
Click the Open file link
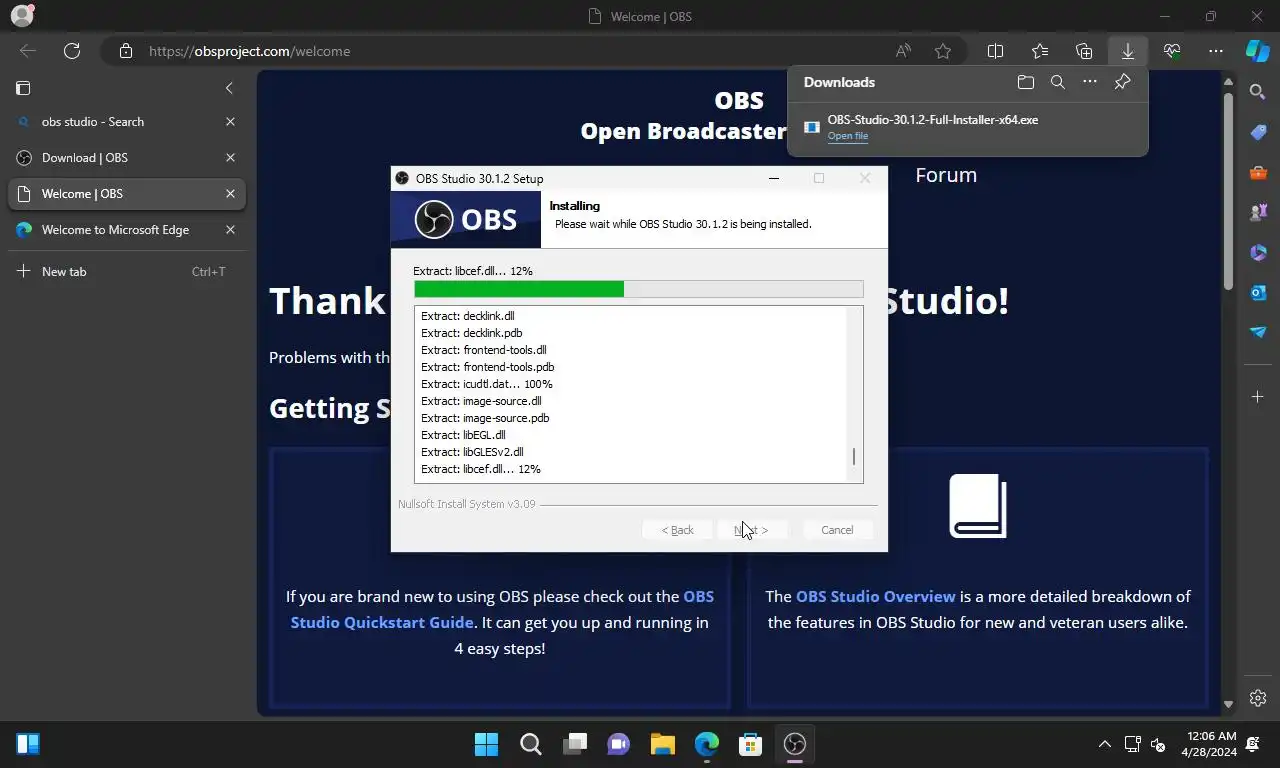(x=847, y=136)
